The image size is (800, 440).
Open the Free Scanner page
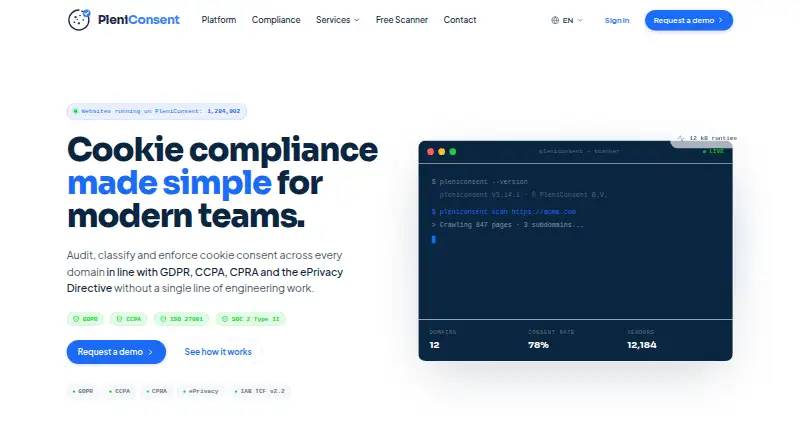(402, 20)
